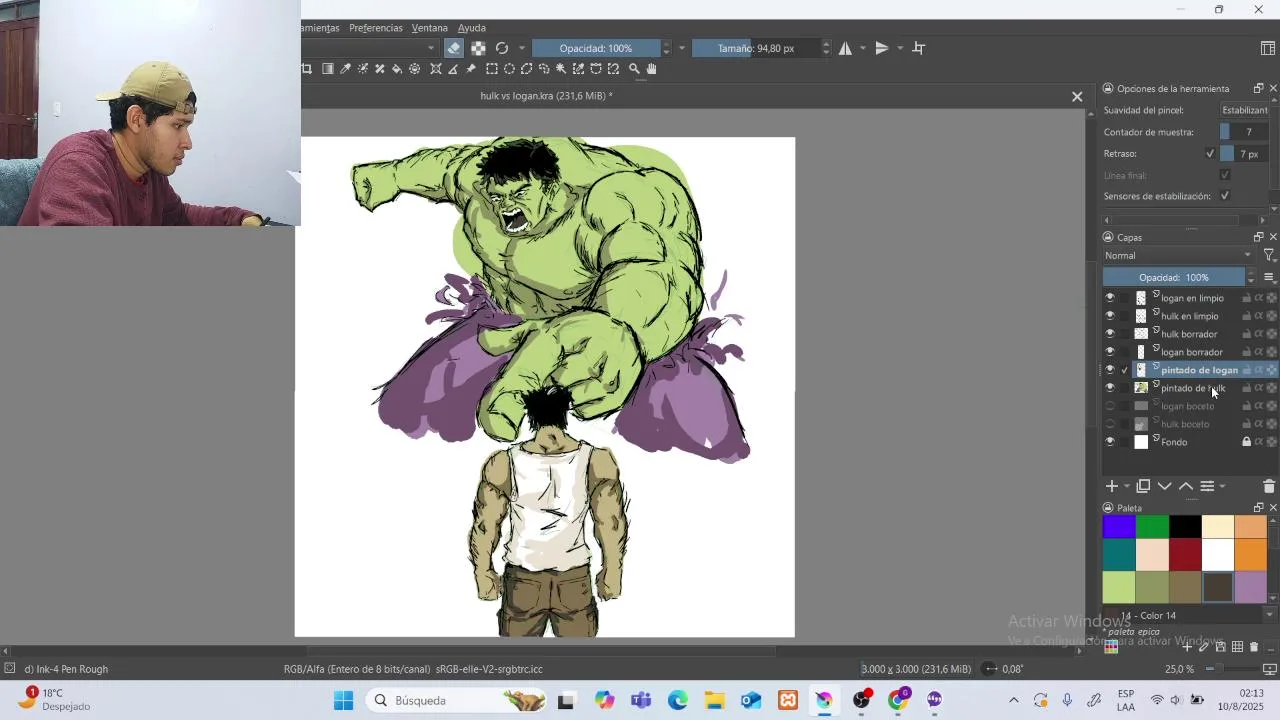Expand the Windows system tray chevron
The width and height of the screenshot is (1280, 720).
1013,701
